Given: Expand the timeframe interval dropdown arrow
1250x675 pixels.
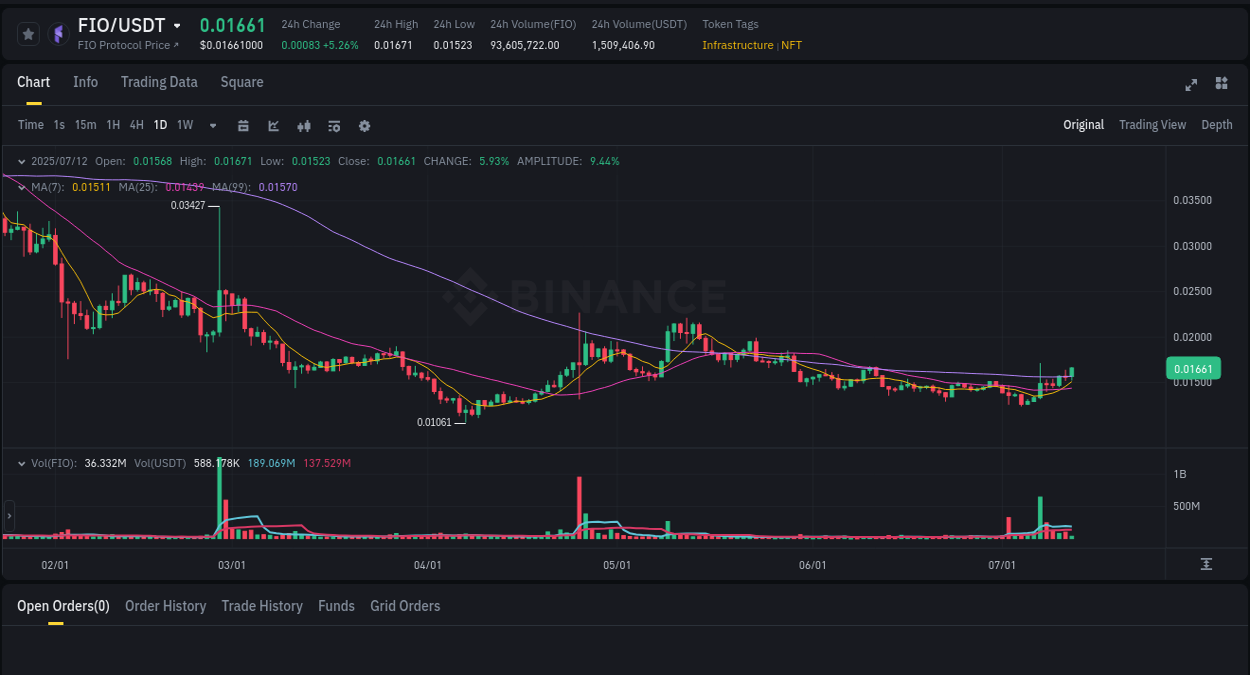Looking at the screenshot, I should (211, 125).
